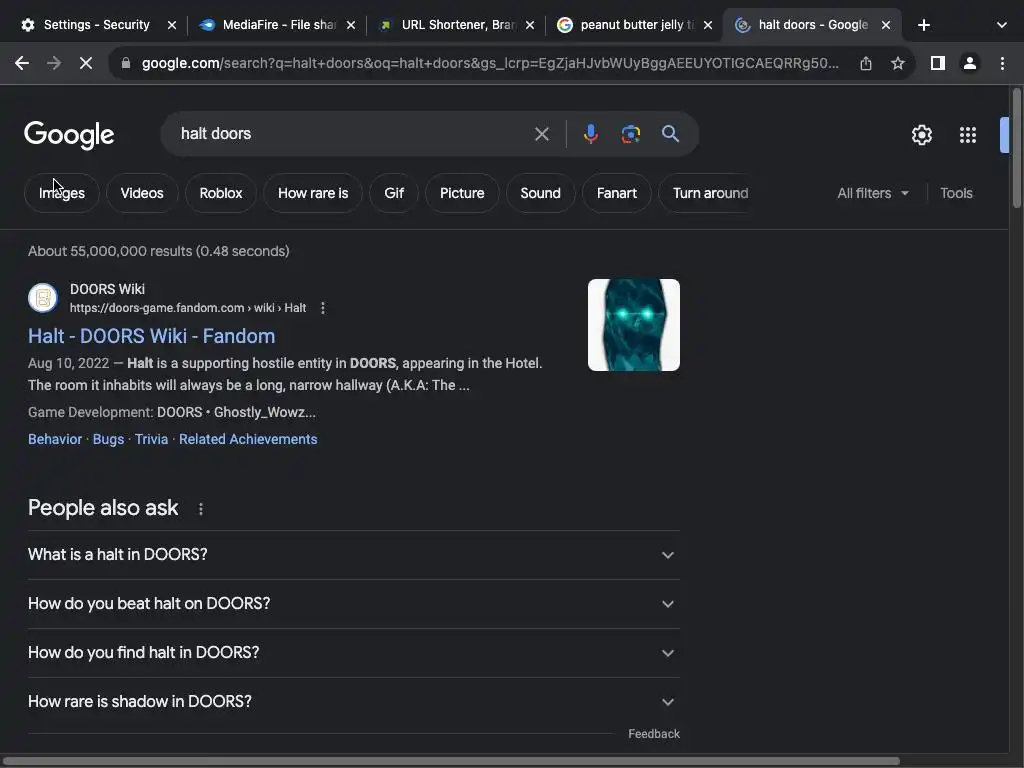1024x768 pixels.
Task: Select the halt doors Google tab
Action: tap(812, 25)
